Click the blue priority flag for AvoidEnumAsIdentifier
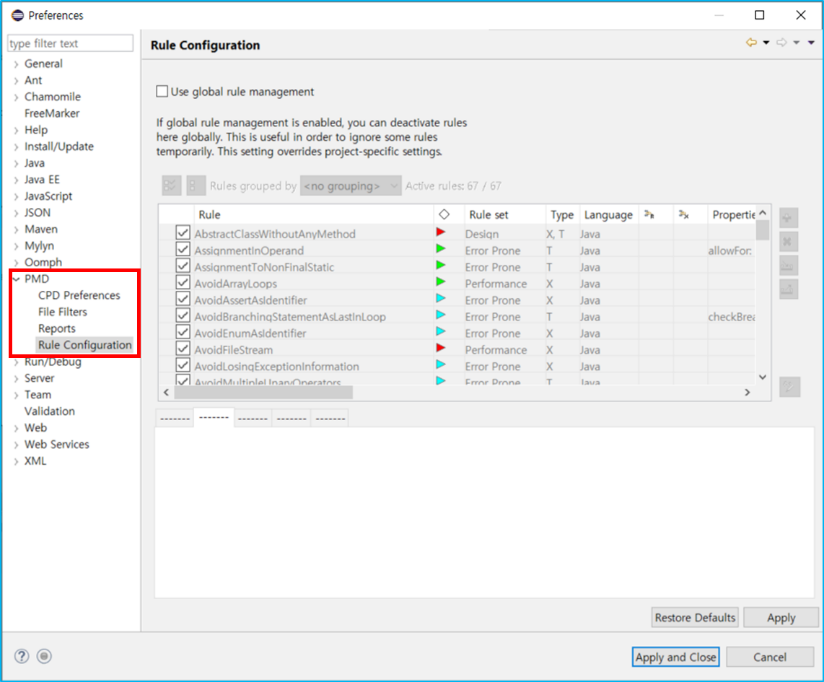Viewport: 824px width, 682px height. coord(441,333)
